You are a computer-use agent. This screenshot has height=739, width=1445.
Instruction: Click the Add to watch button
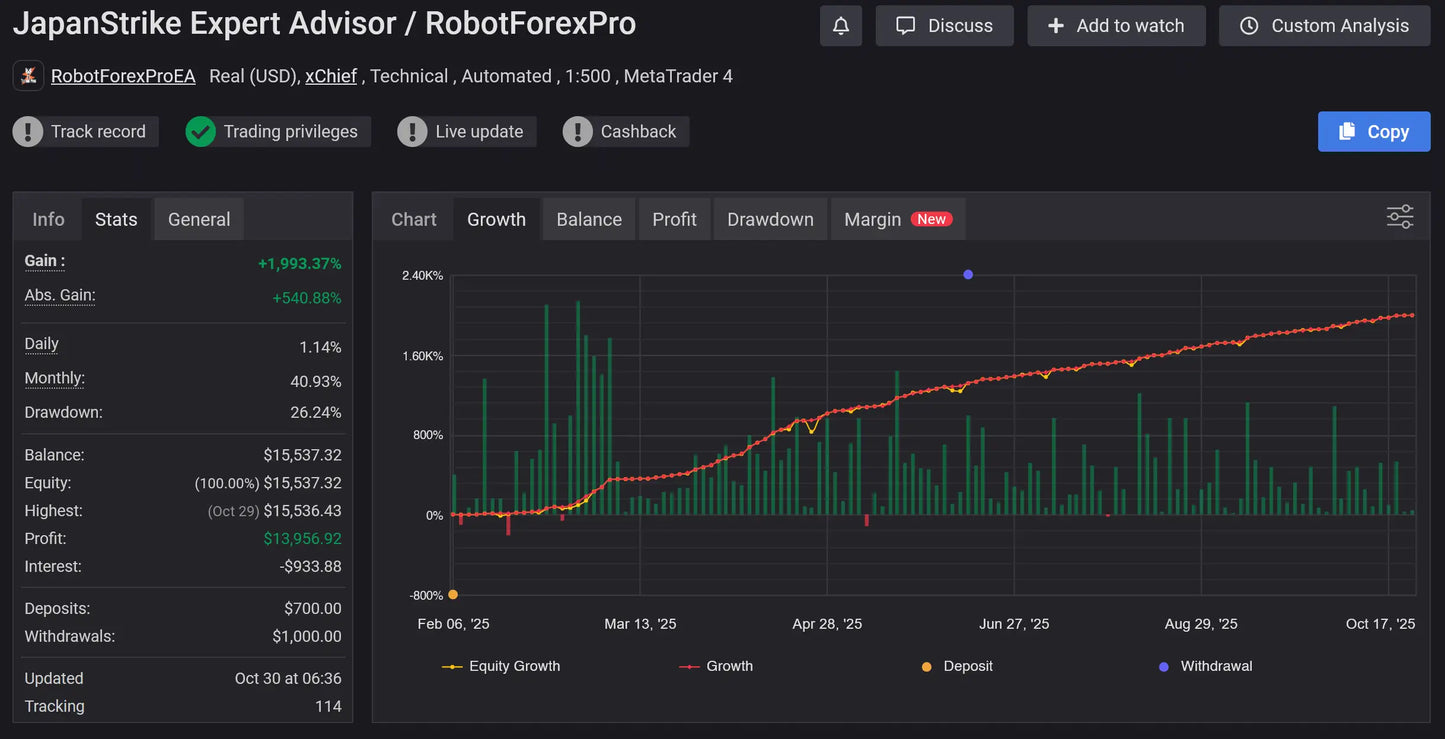pos(1117,26)
